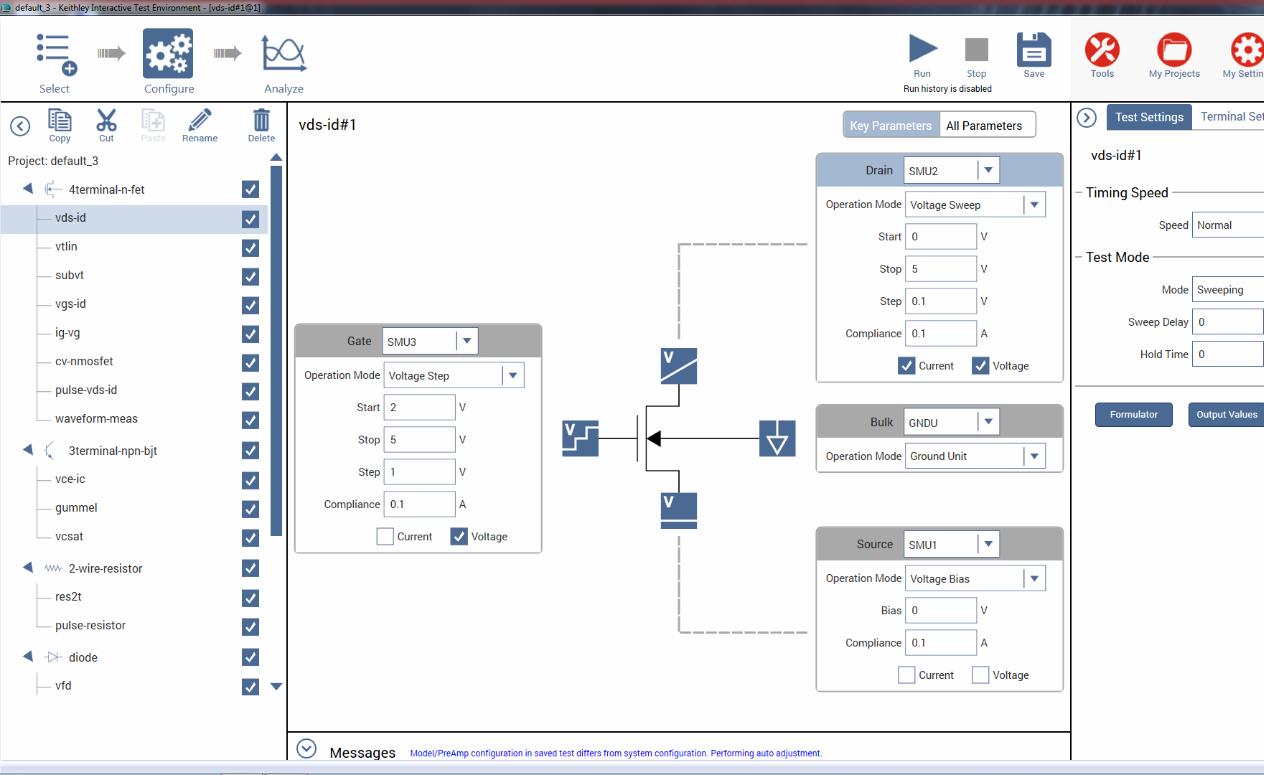Click the gate voltage step symbol in the schematic

(x=580, y=438)
